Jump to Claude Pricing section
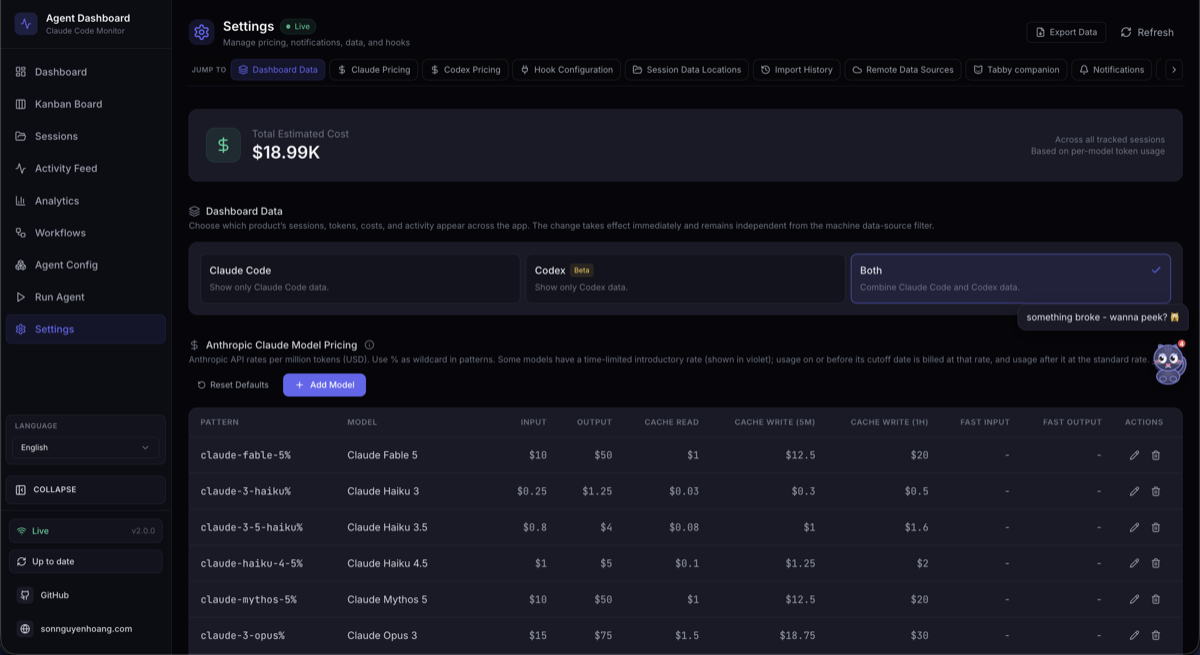The height and width of the screenshot is (655, 1200). (374, 70)
